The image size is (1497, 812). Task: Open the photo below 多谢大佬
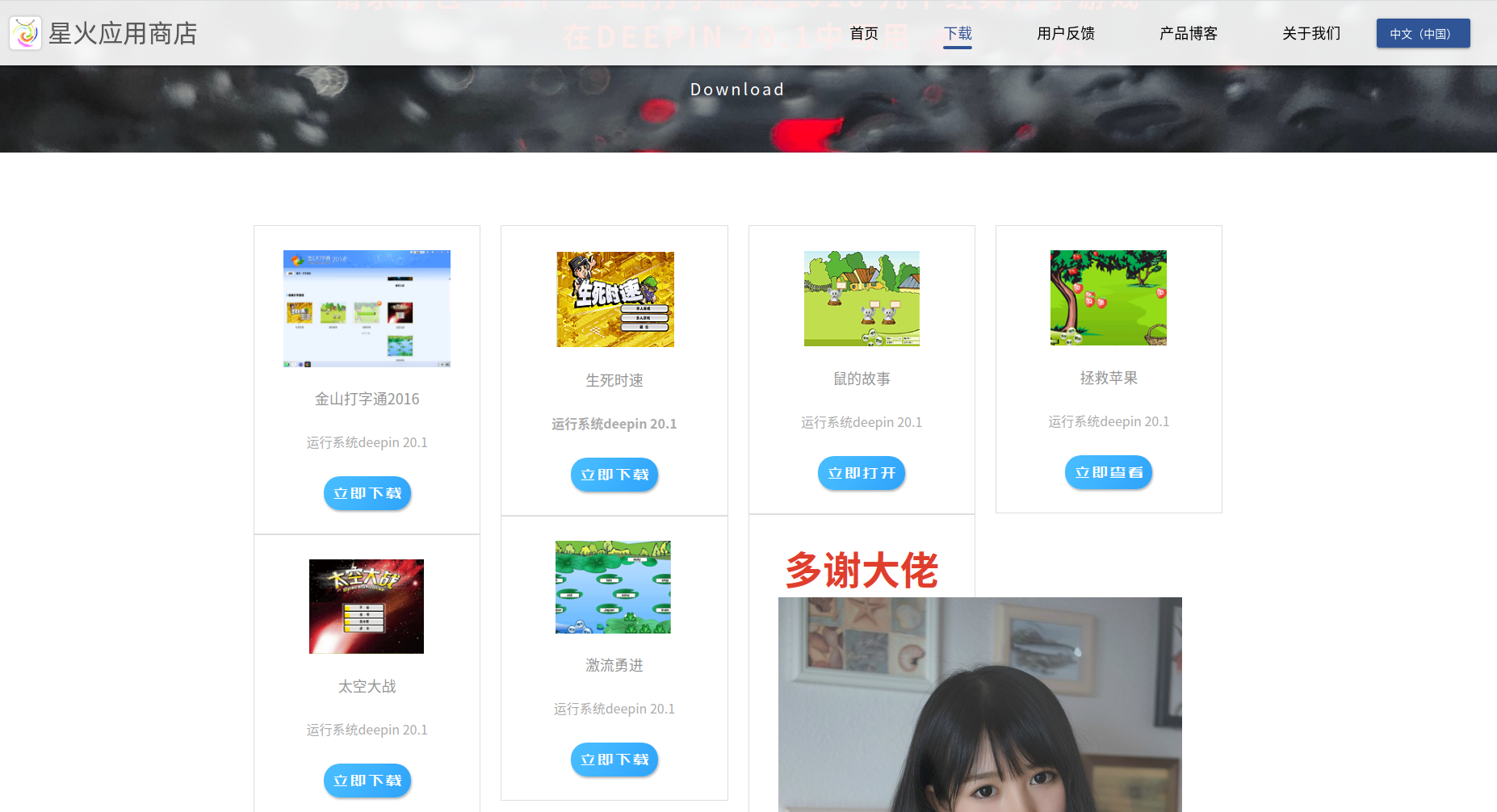coord(980,705)
